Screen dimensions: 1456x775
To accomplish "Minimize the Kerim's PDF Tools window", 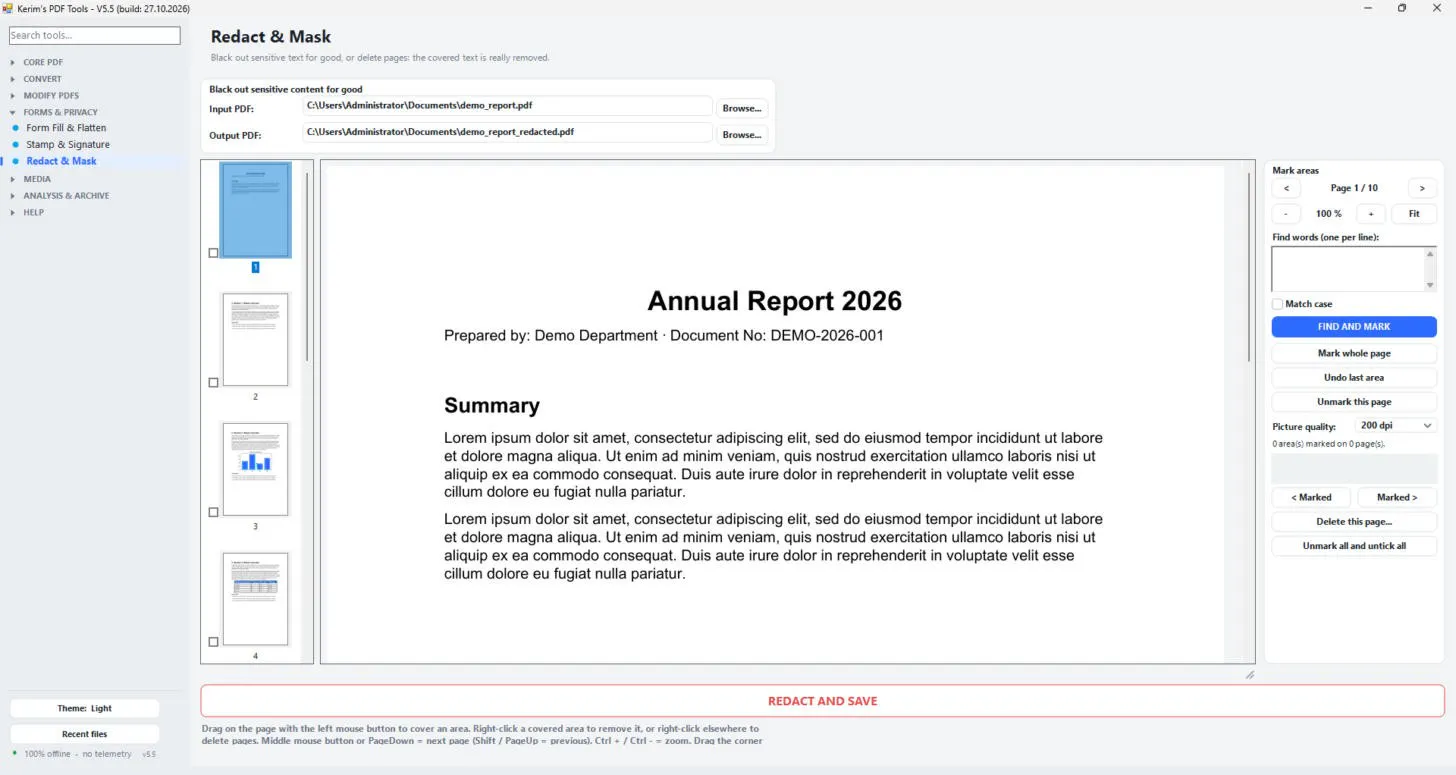I will click(x=1367, y=8).
